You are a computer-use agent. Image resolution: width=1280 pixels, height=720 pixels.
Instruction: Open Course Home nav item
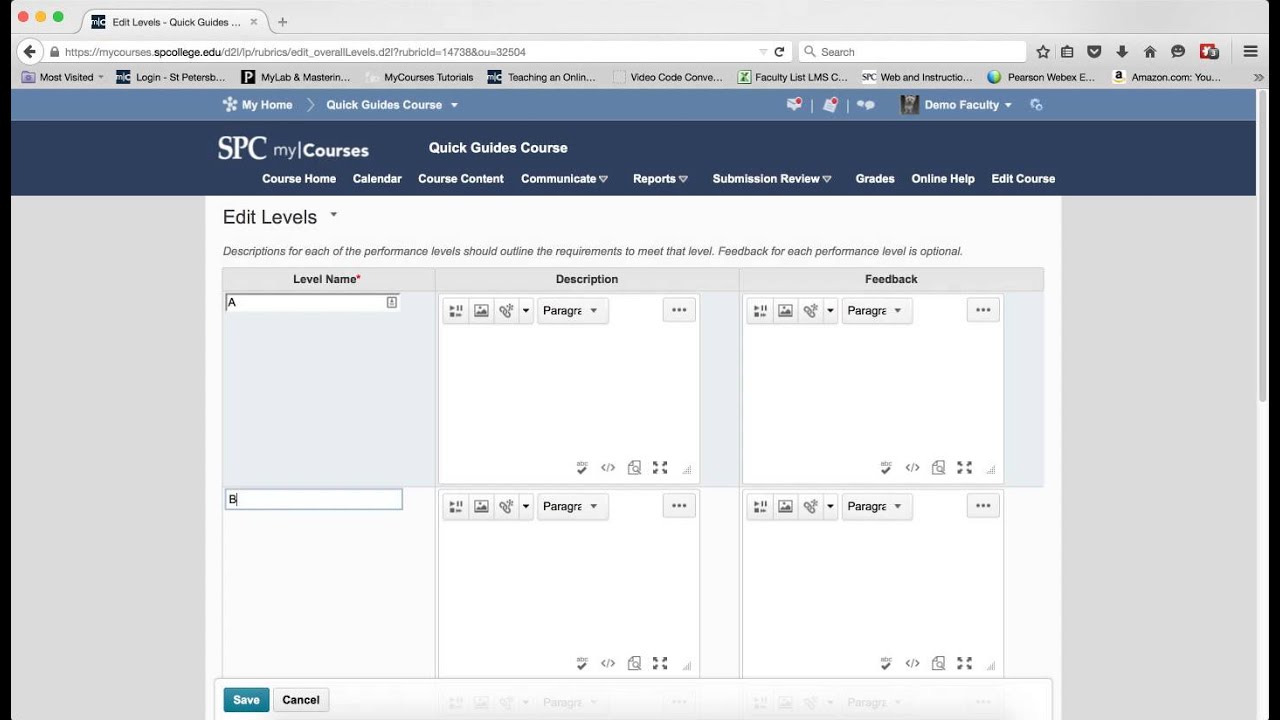(x=299, y=179)
